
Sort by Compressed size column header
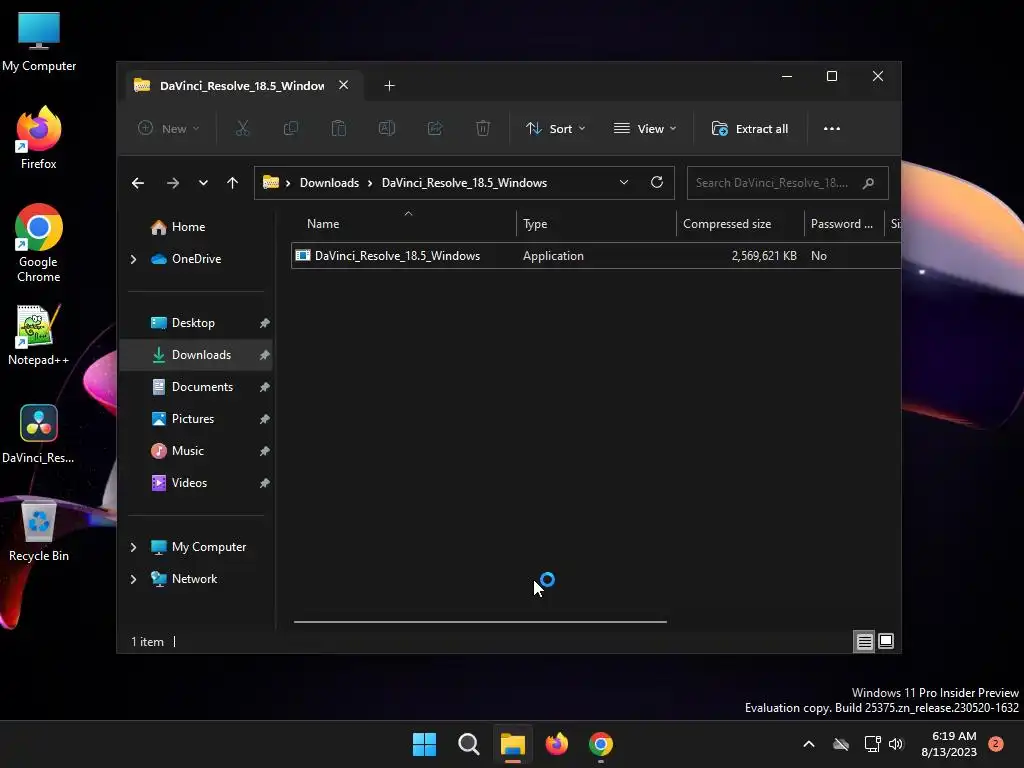click(x=740, y=224)
